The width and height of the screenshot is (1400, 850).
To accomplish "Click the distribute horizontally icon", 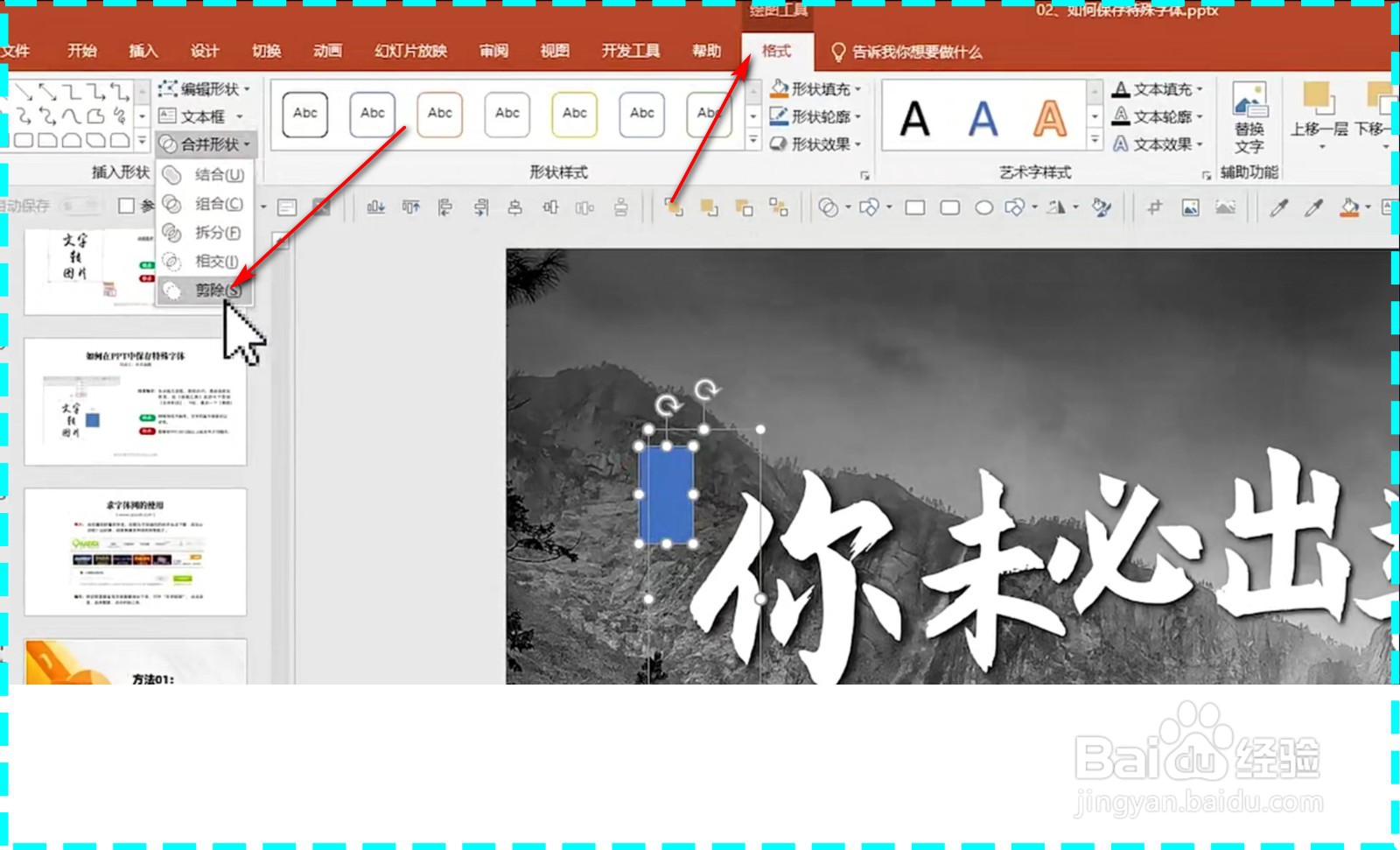I will pos(585,207).
